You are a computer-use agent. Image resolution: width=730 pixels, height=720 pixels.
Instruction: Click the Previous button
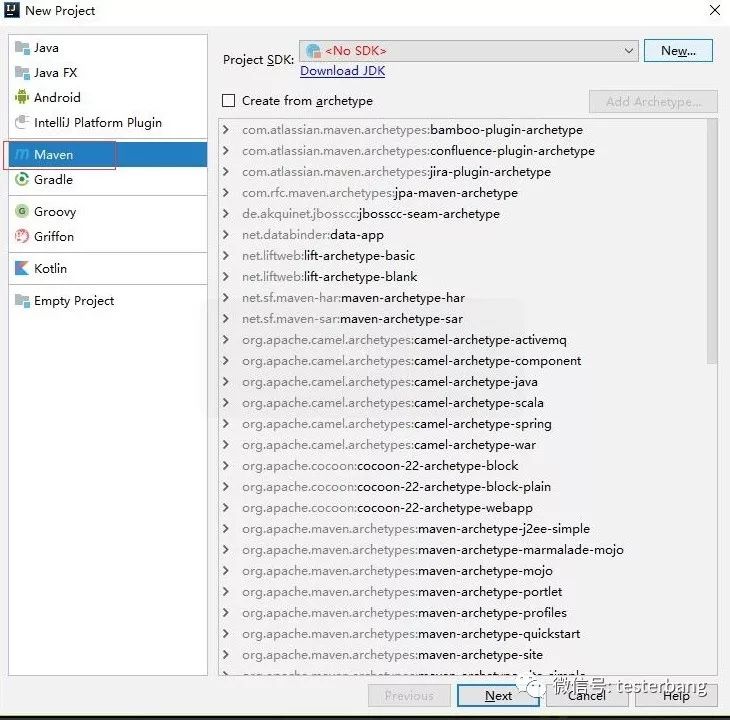click(409, 695)
